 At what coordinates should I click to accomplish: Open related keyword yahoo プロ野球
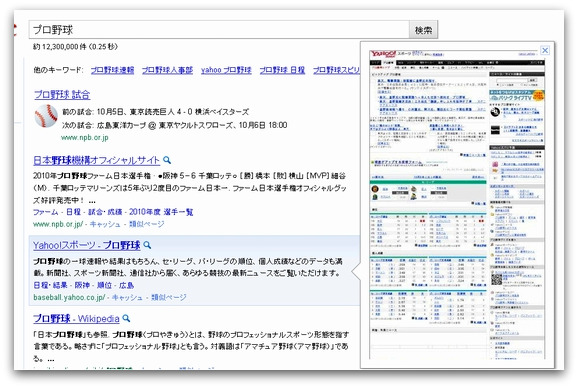point(226,70)
